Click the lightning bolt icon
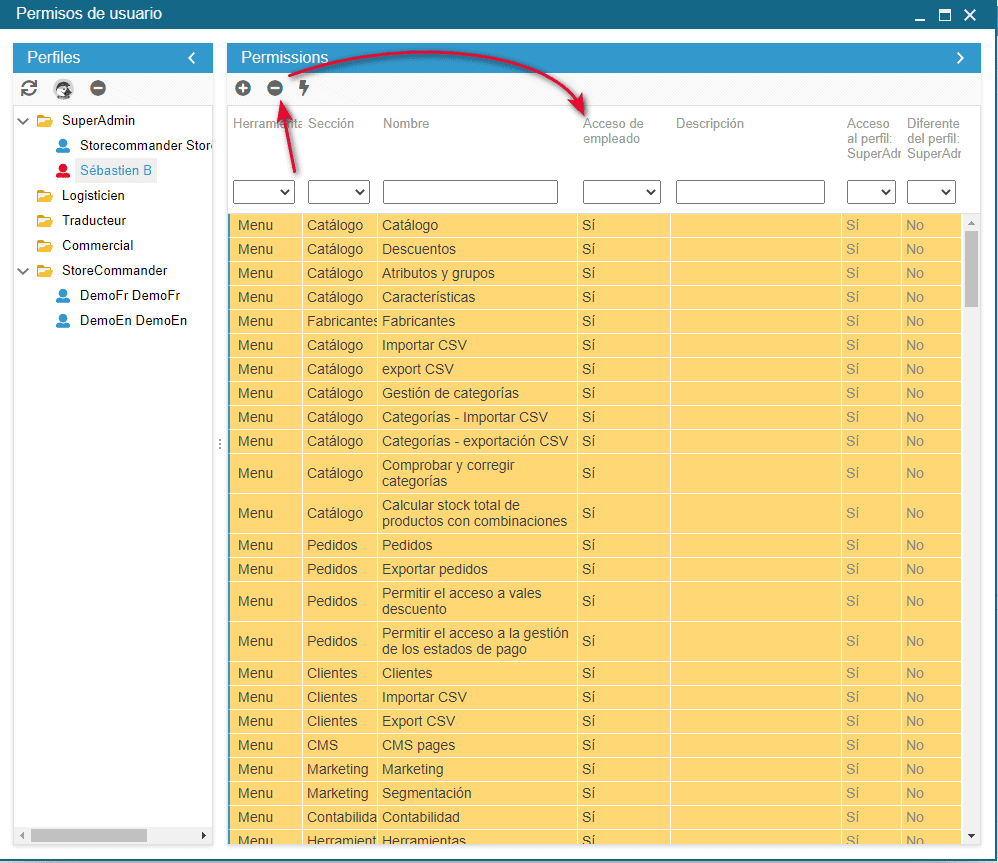 coord(305,88)
